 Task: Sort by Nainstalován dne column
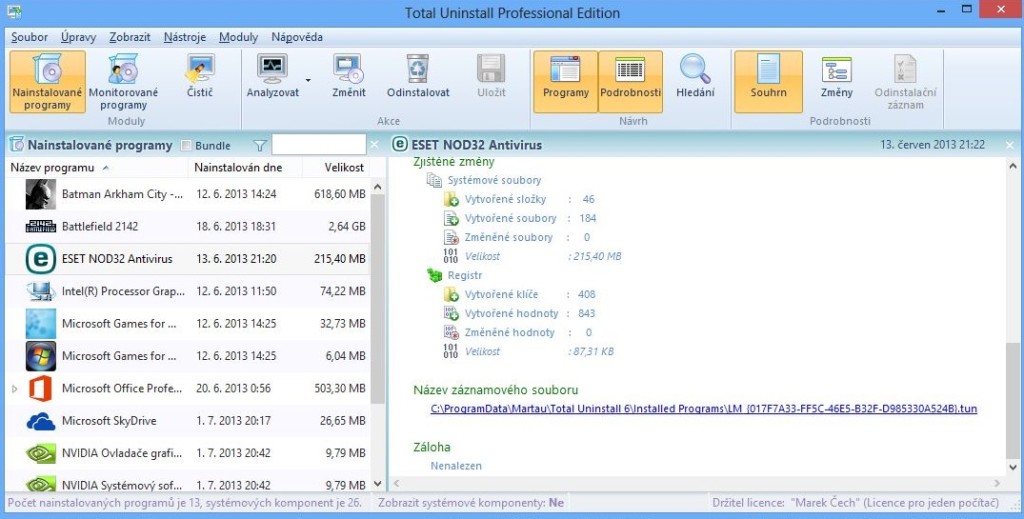pos(246,168)
